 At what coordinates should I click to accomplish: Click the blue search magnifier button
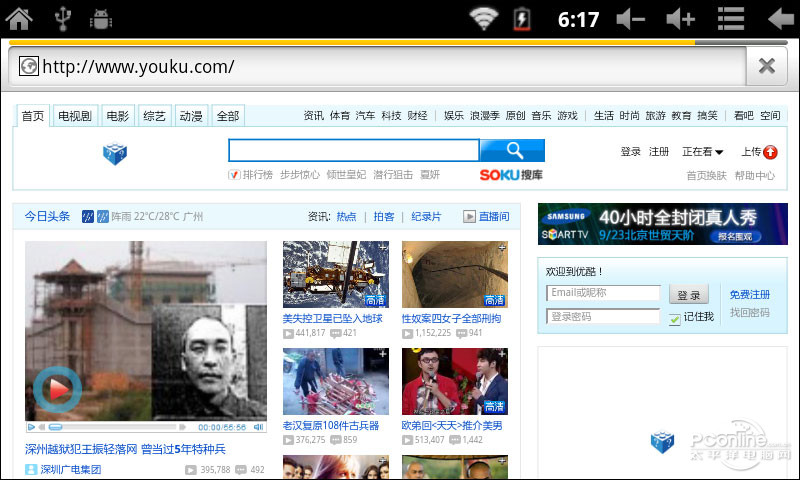[x=513, y=150]
